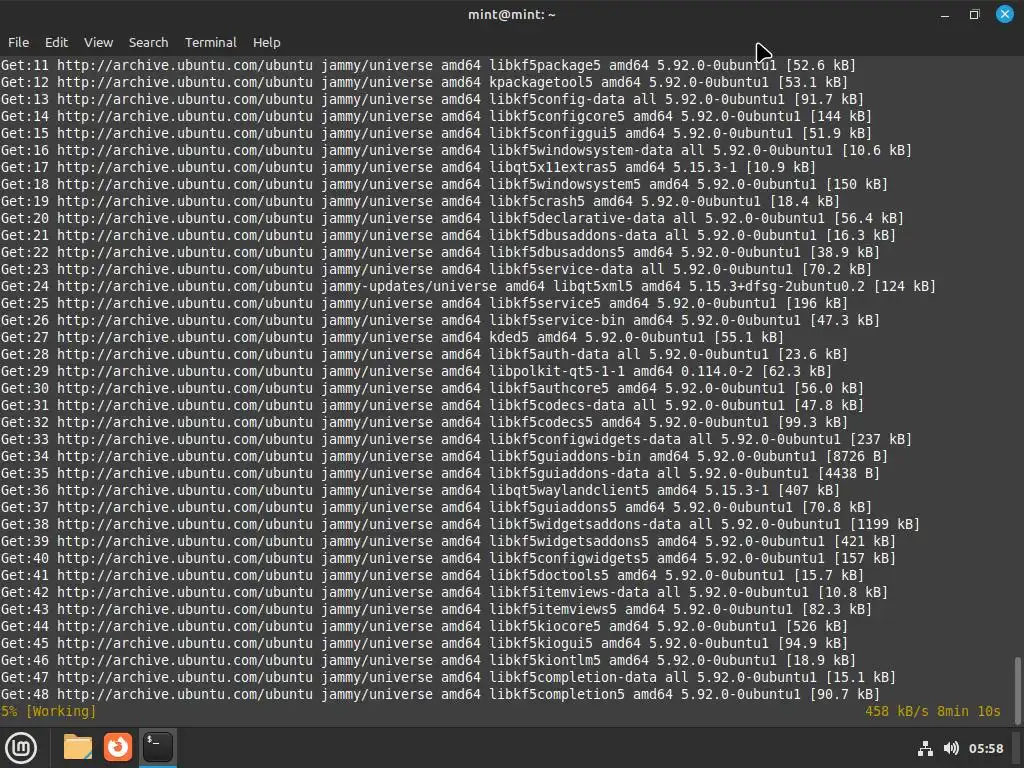Screen dimensions: 1024x768
Task: Click the terminal vertical scrollbar thumb
Action: [x=1017, y=691]
